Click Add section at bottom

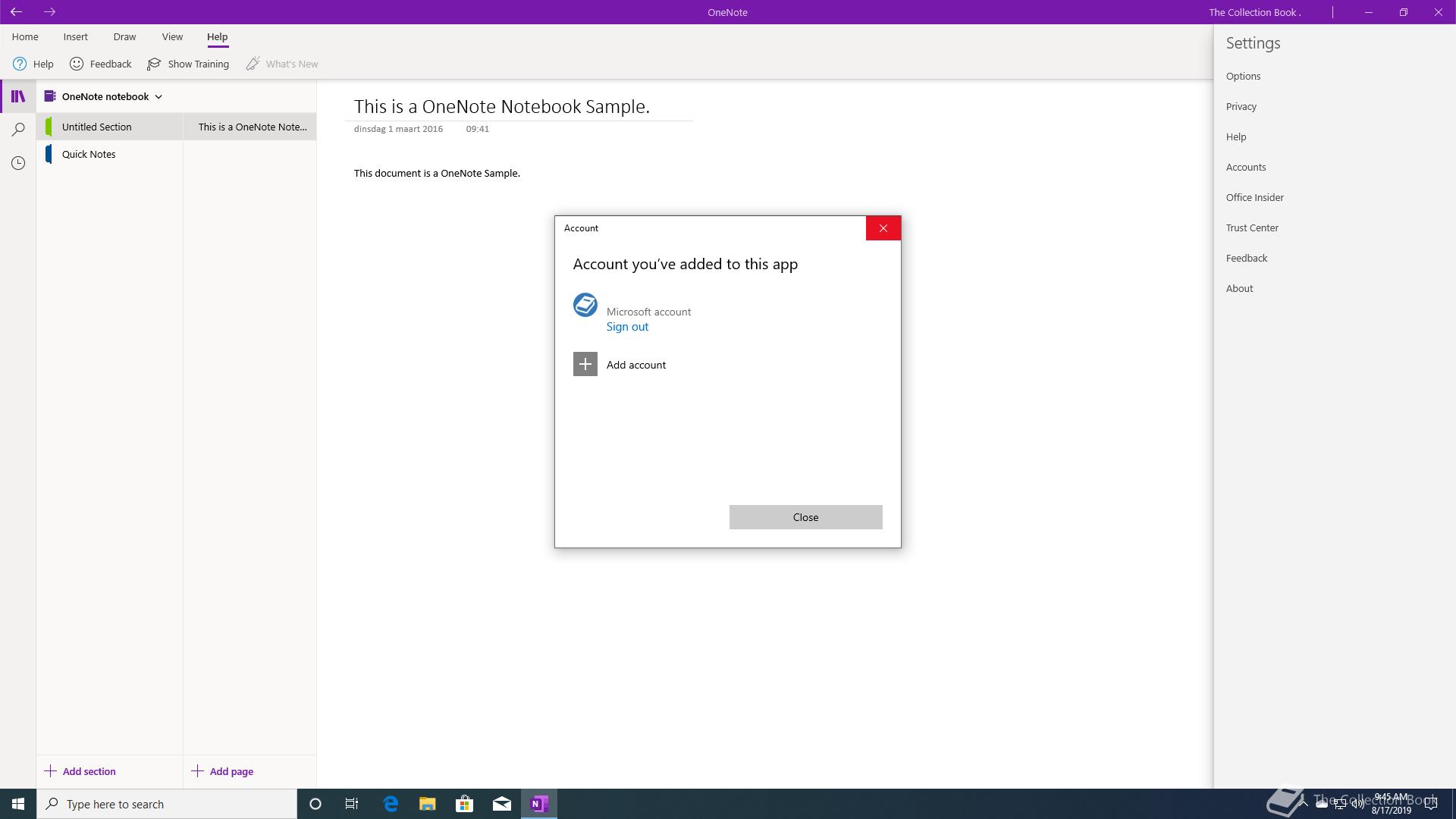point(80,771)
